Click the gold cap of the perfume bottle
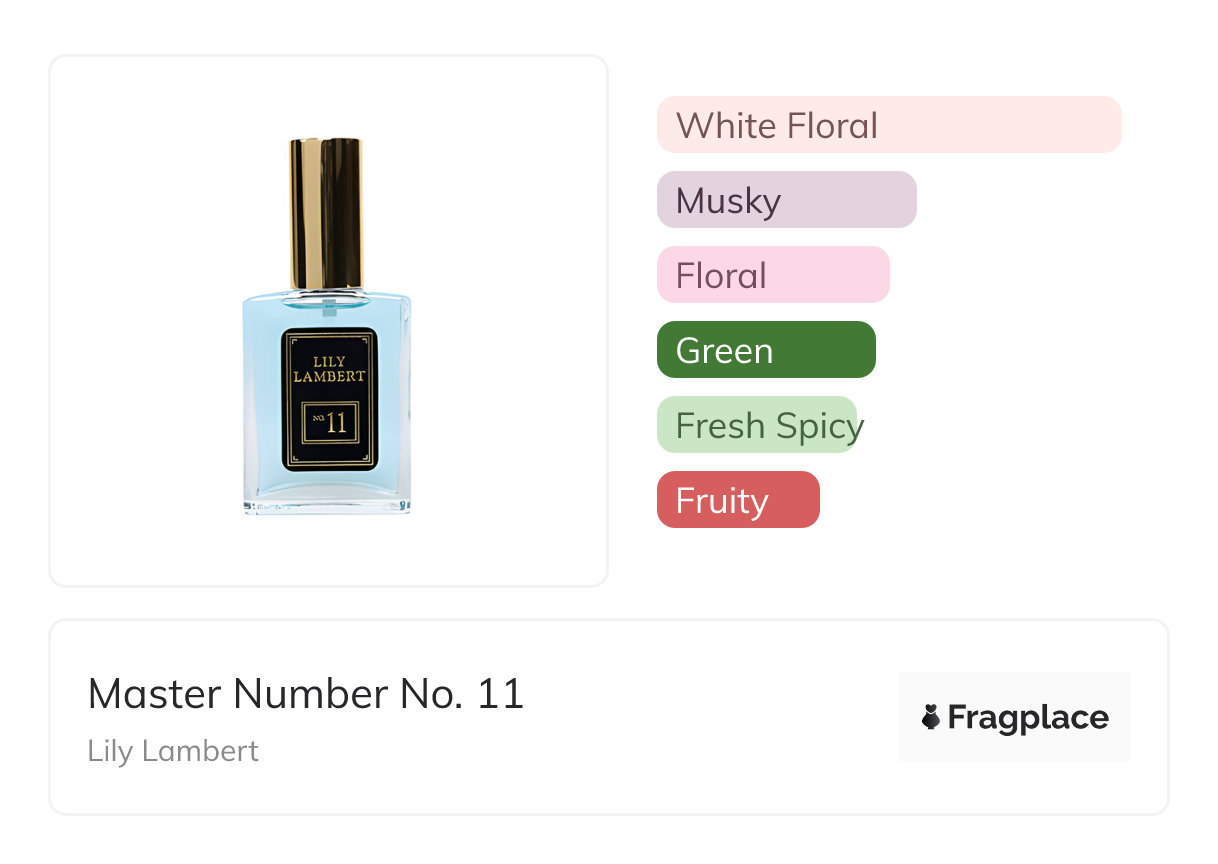 (326, 210)
